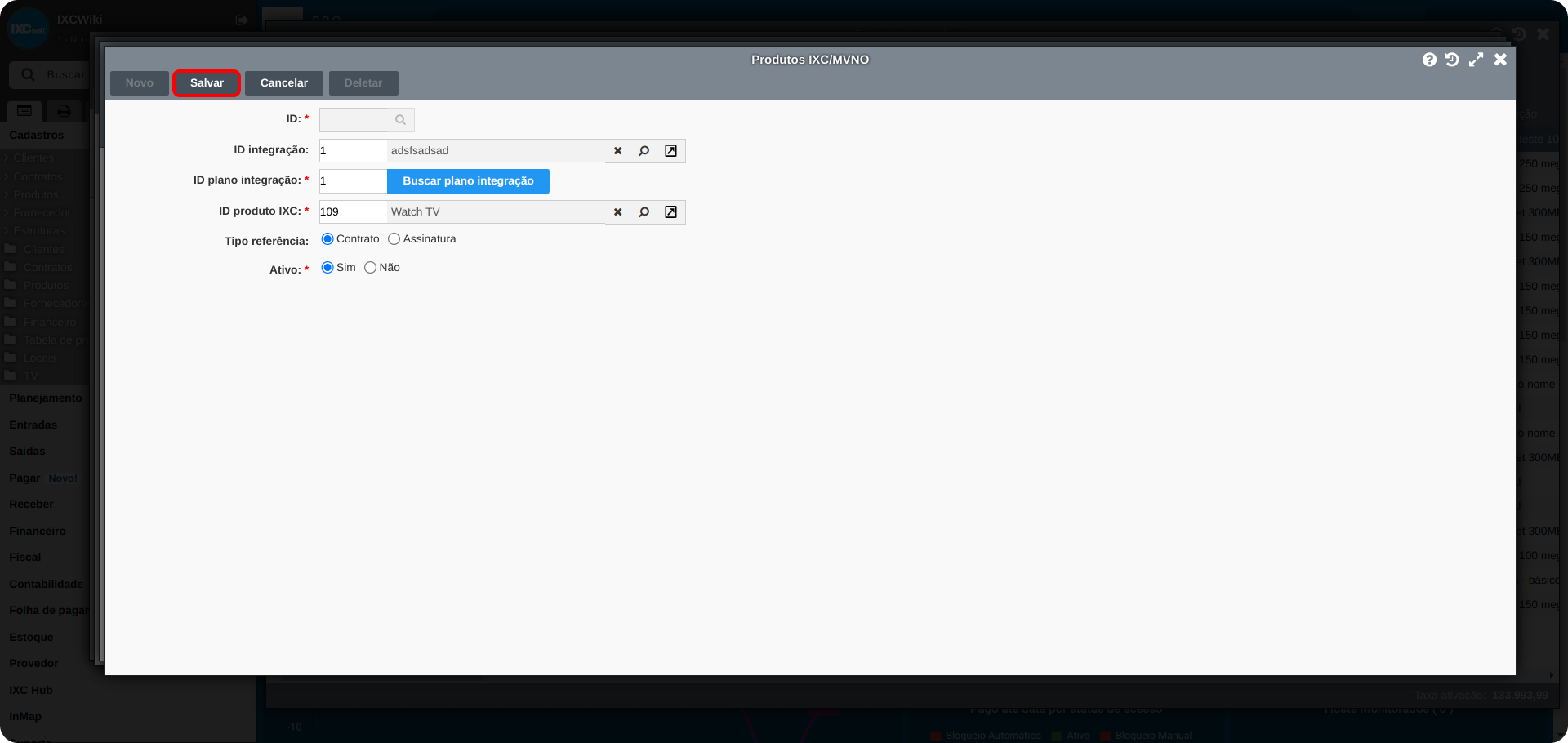Click Buscar plano integração button

pos(468,181)
